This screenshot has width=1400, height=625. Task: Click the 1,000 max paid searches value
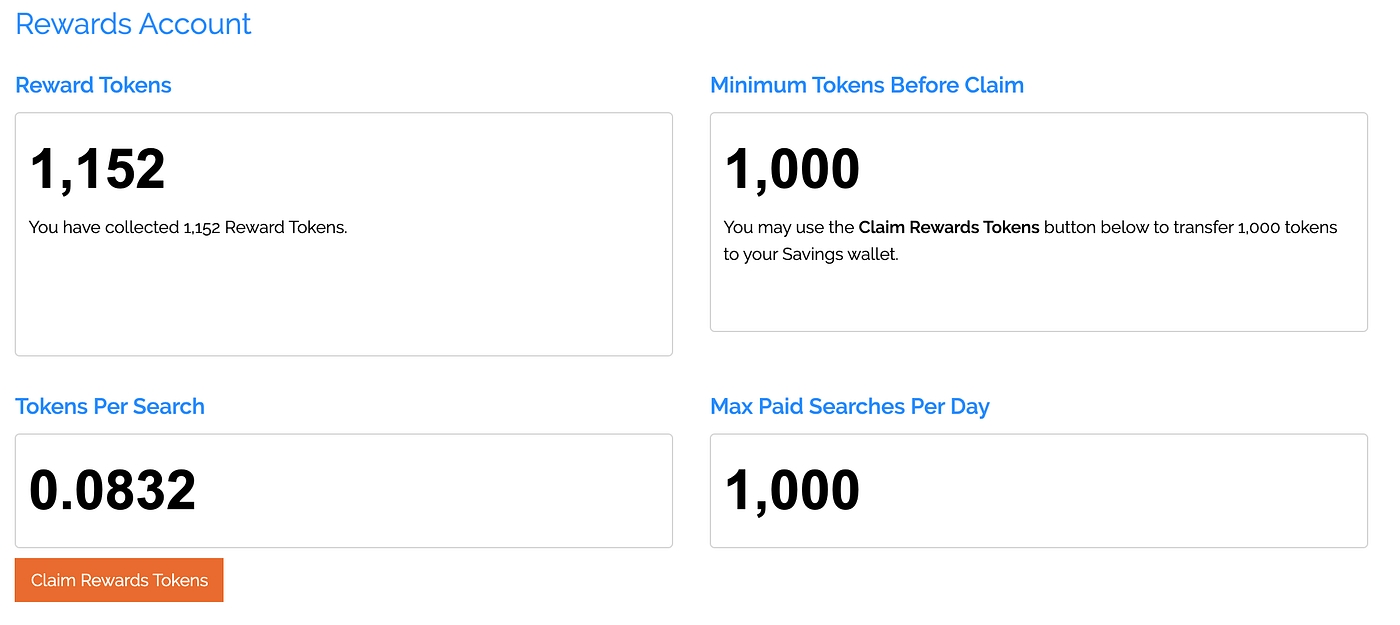791,490
